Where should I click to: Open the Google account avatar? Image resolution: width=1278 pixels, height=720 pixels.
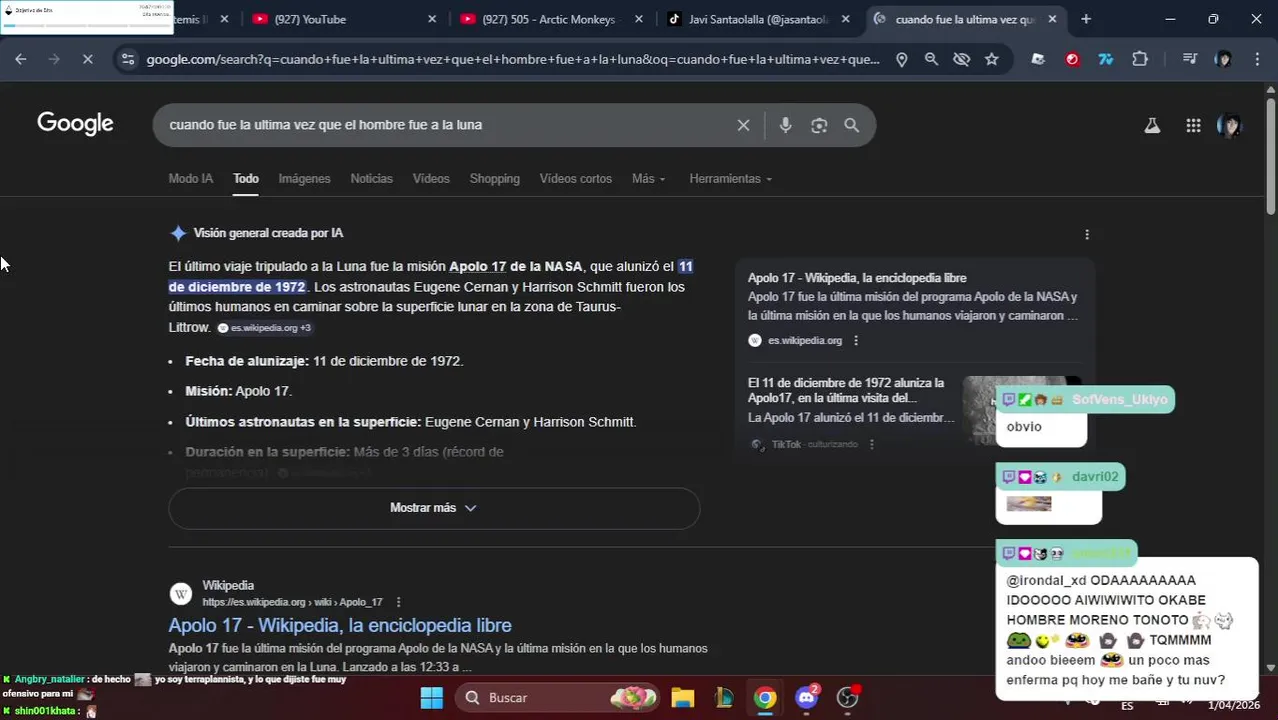coord(1229,125)
